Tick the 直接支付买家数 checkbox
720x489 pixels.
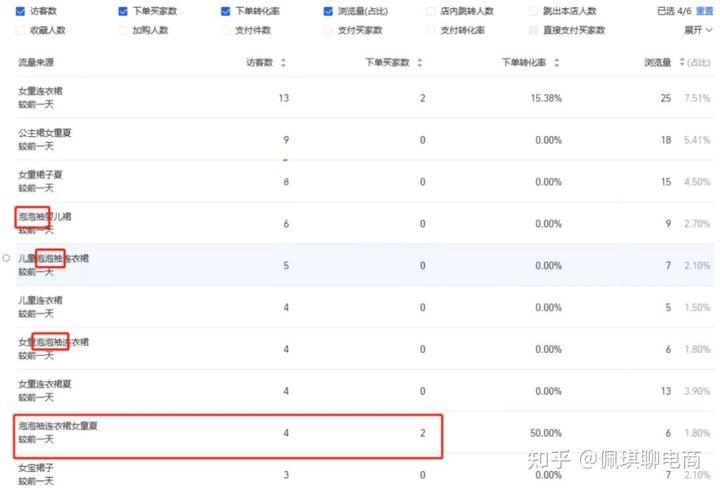click(533, 30)
